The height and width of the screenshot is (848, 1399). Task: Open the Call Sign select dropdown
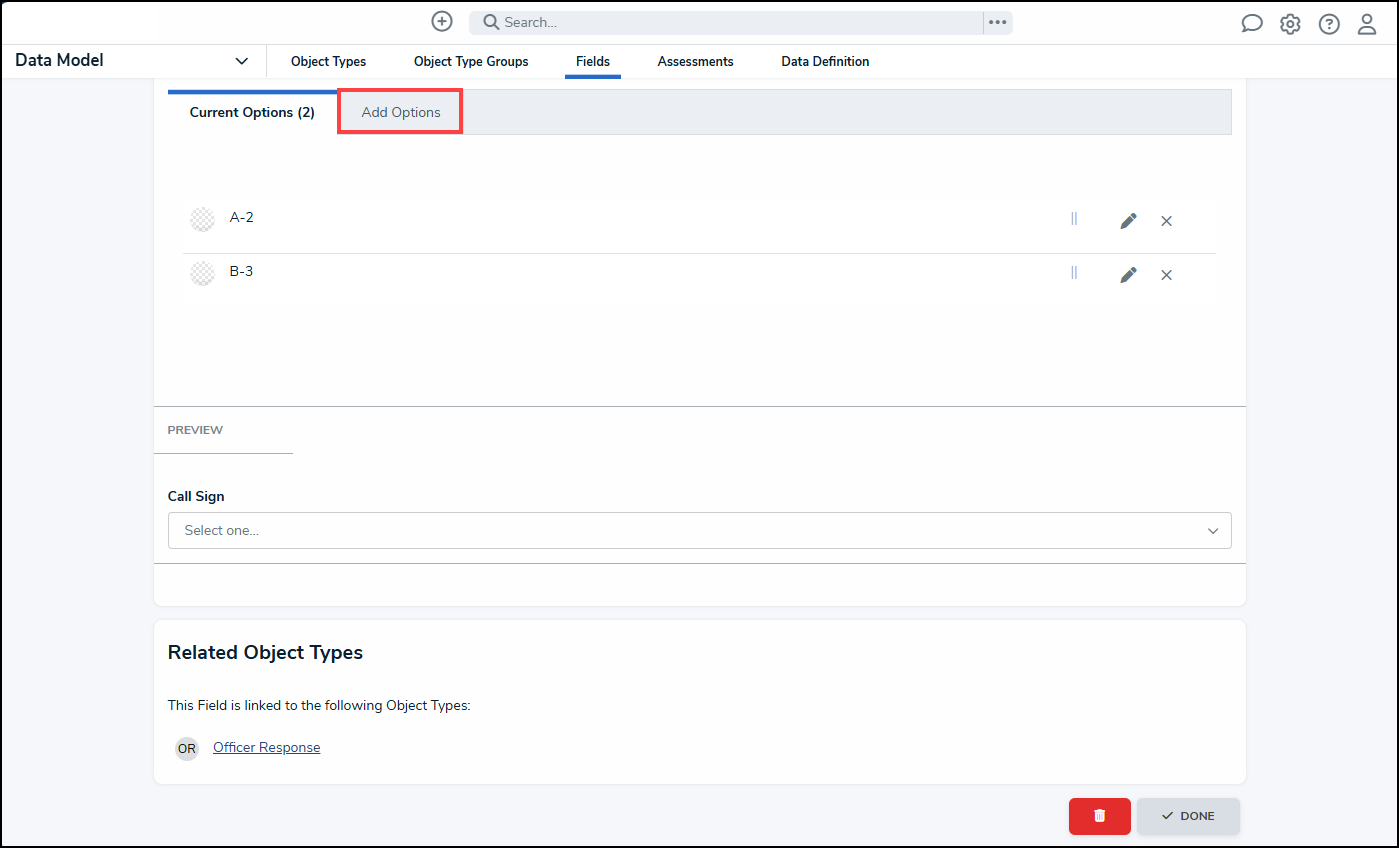click(699, 530)
